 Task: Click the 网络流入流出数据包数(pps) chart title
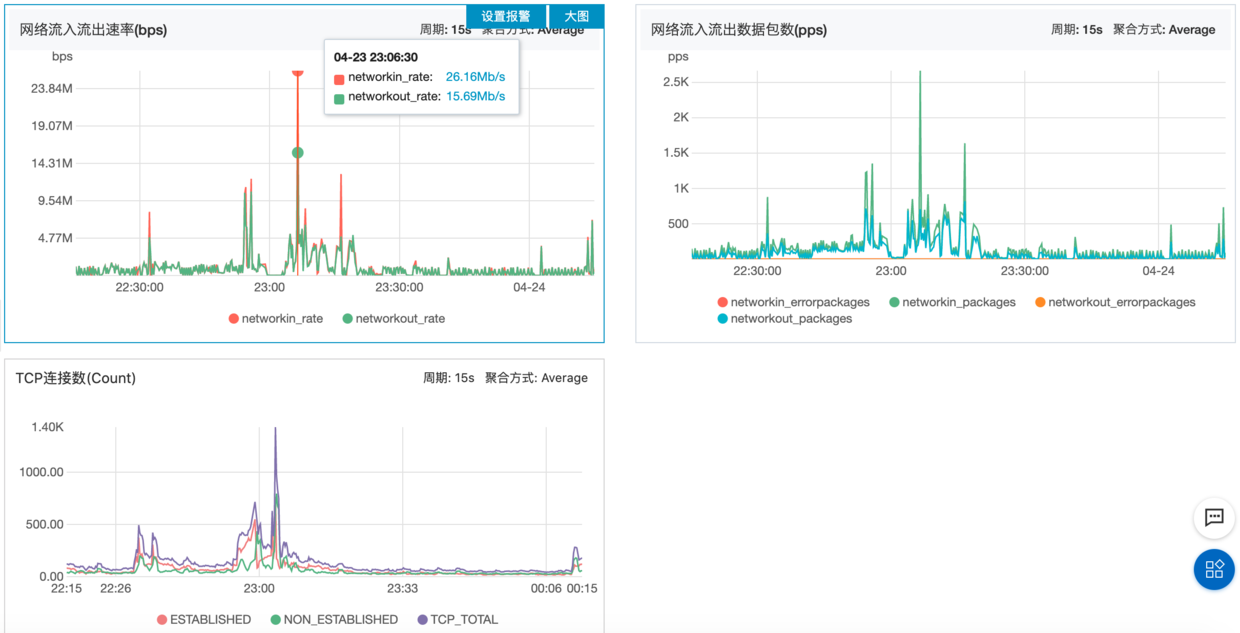coord(739,30)
